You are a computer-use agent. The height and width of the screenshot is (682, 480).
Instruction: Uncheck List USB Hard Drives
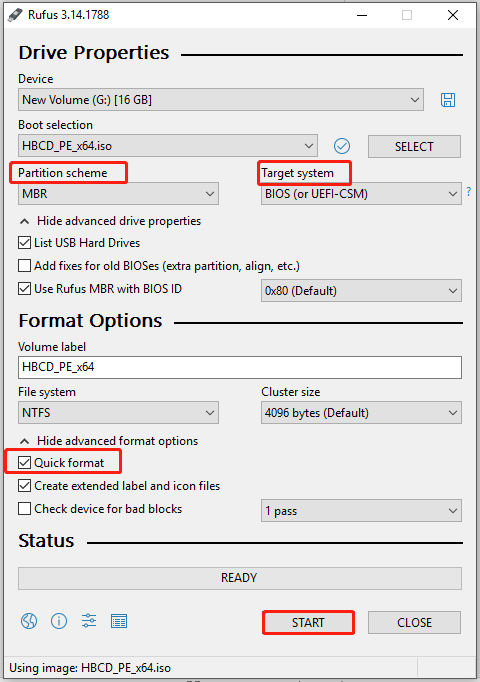(24, 243)
